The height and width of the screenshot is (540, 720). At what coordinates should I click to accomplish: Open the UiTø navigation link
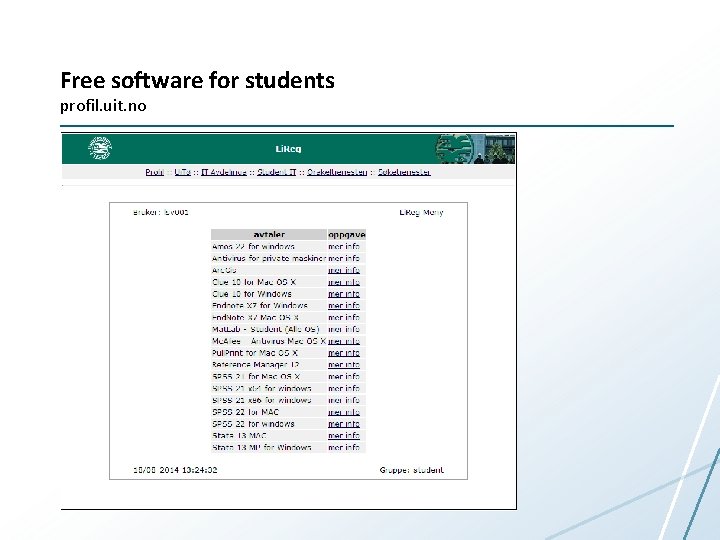pyautogui.click(x=182, y=172)
